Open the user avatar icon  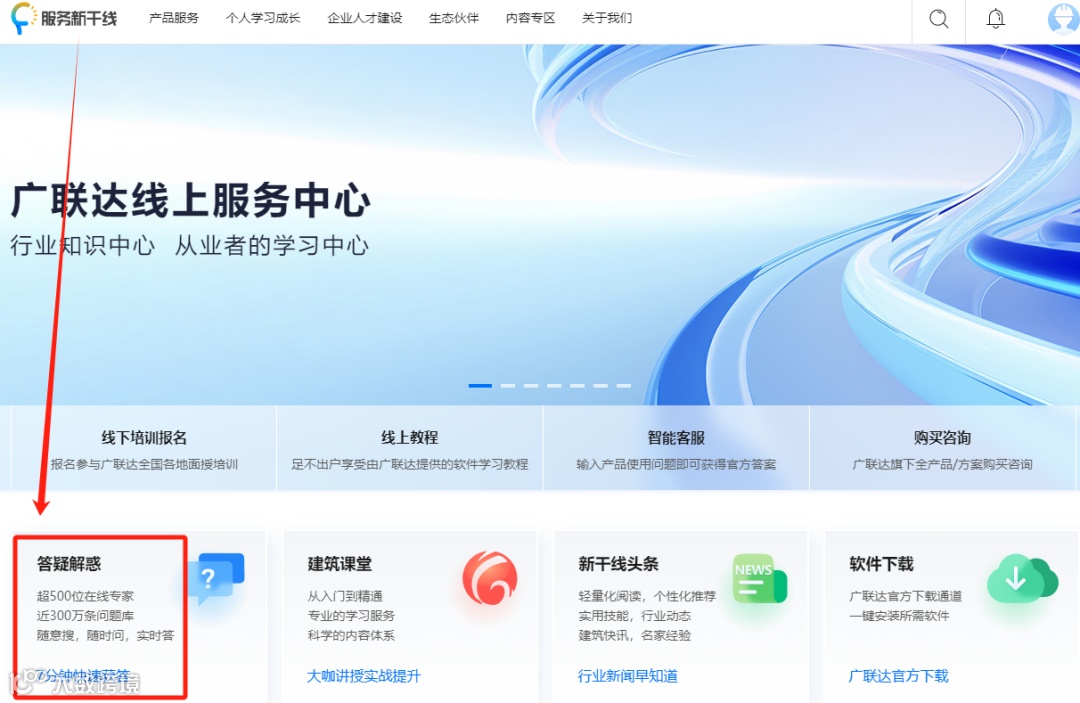(1063, 19)
